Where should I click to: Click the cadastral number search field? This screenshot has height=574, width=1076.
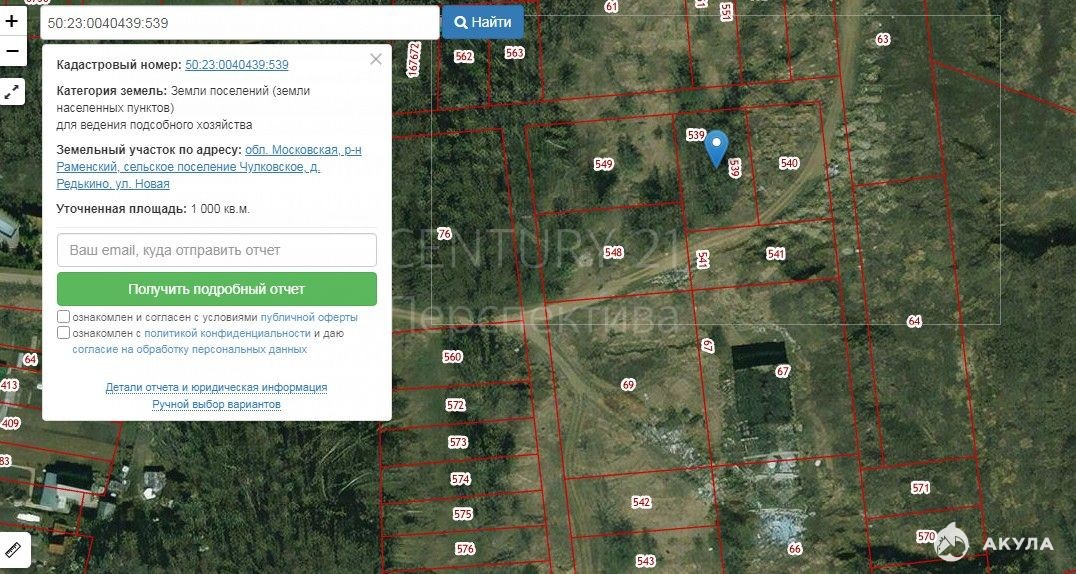coord(240,22)
